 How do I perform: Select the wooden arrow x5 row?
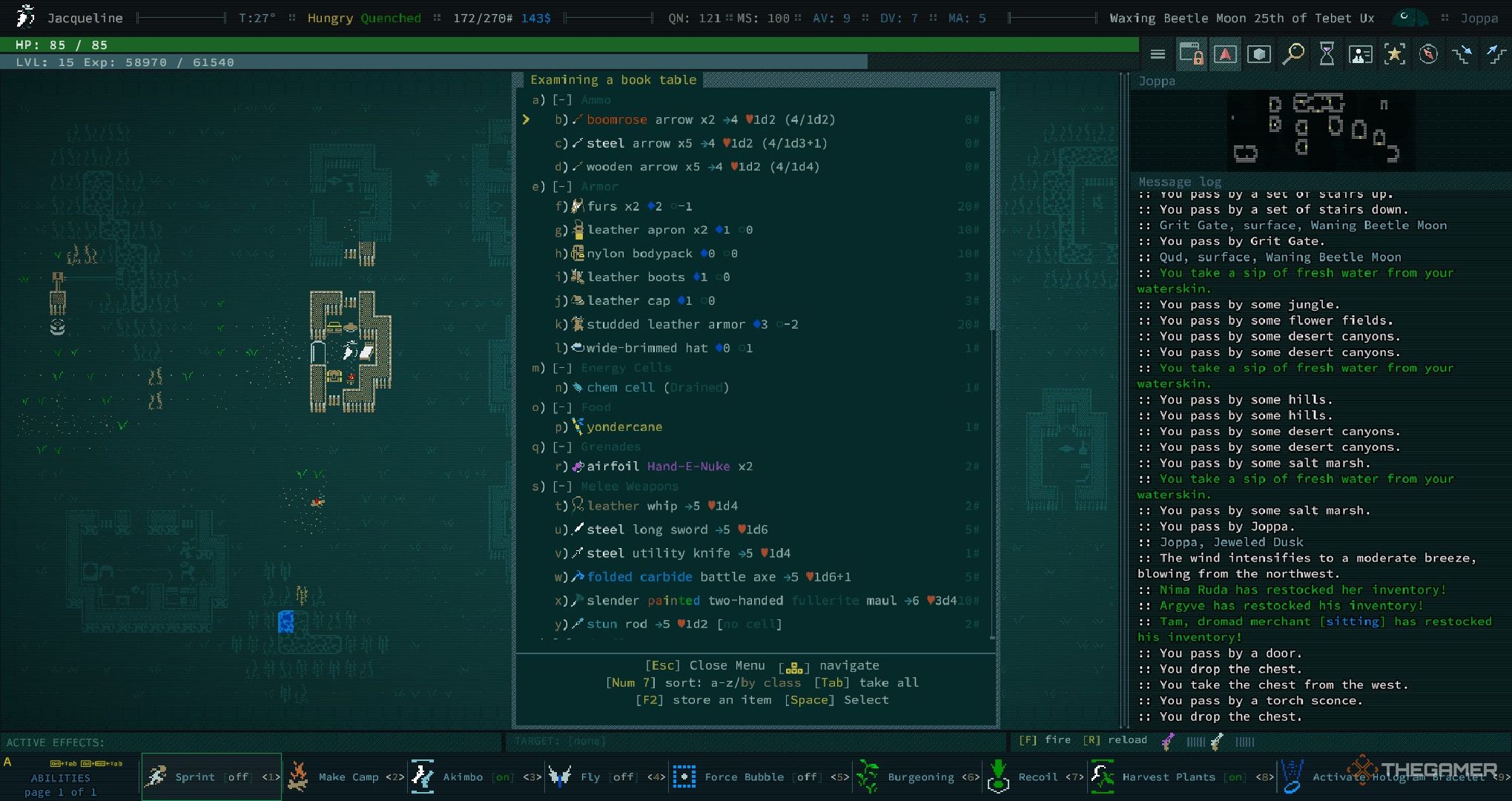point(756,167)
